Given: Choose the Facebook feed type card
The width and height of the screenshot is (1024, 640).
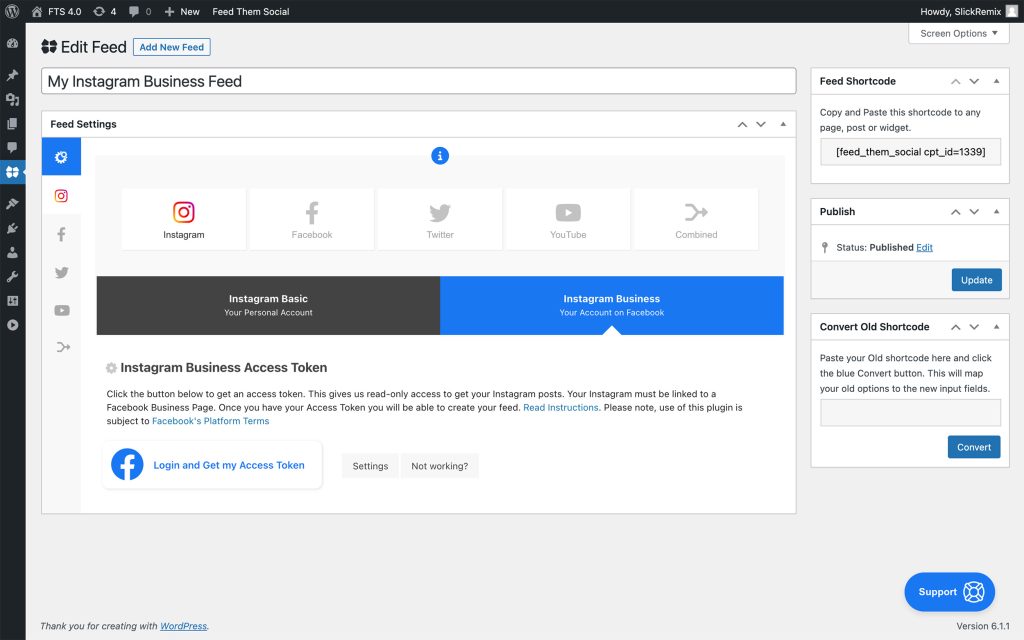Looking at the screenshot, I should 312,219.
